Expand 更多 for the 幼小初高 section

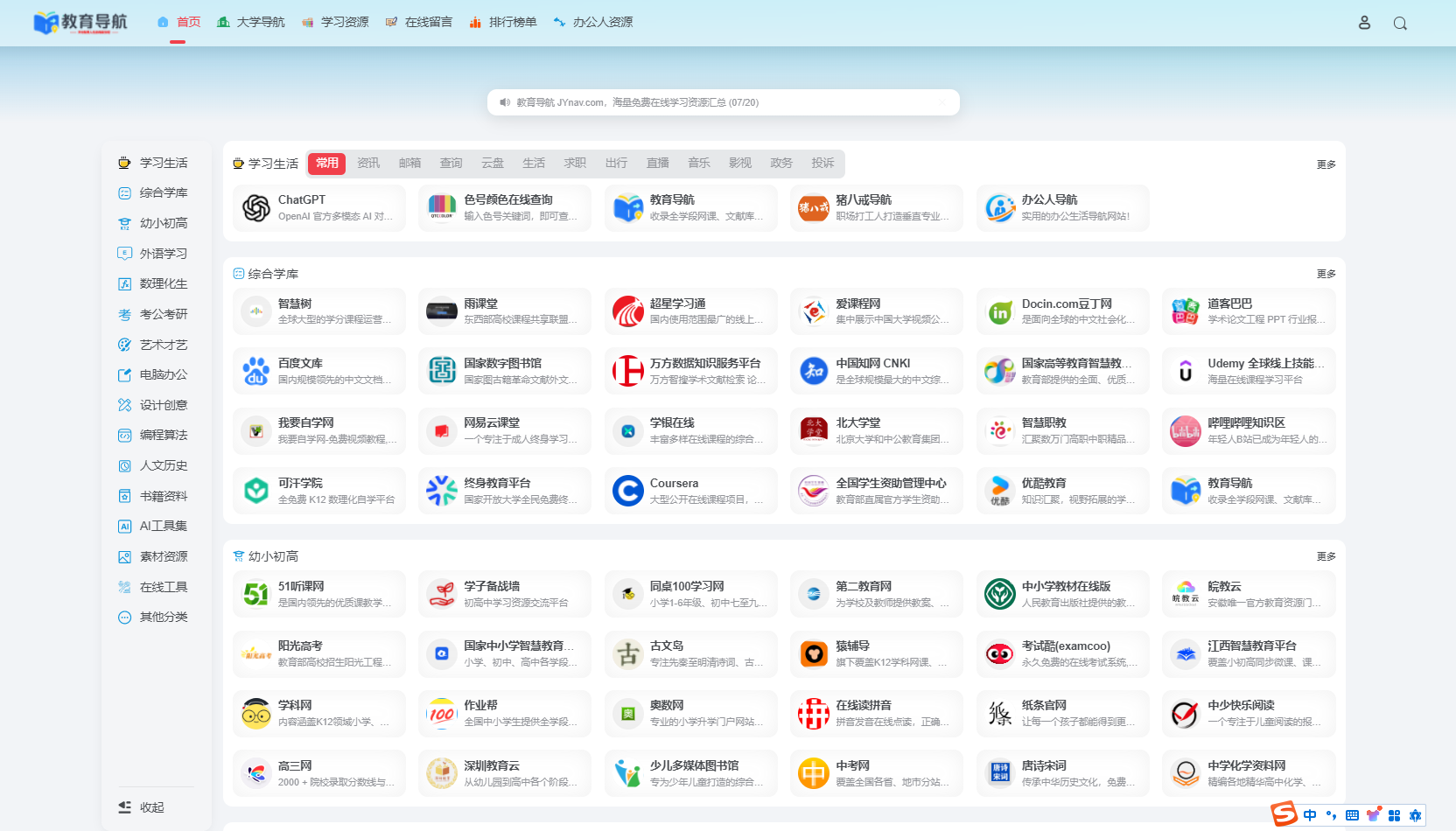click(1326, 556)
